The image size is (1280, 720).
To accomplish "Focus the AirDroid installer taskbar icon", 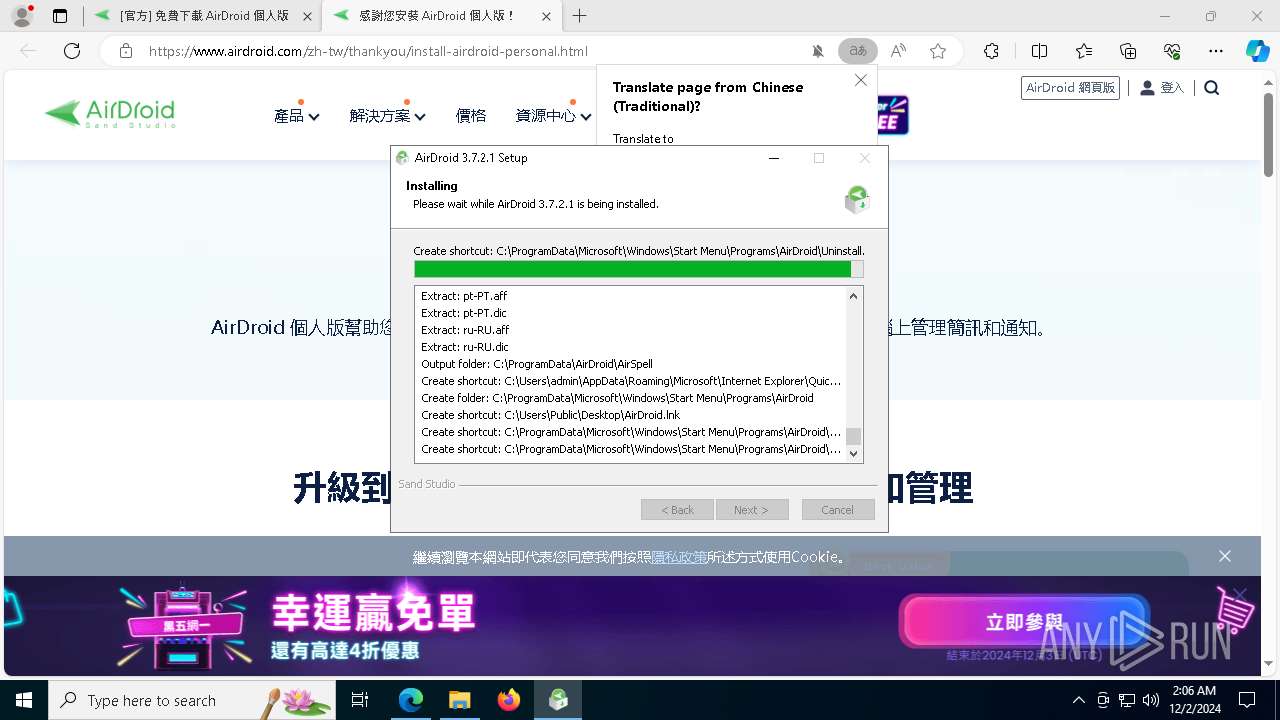I will (558, 700).
